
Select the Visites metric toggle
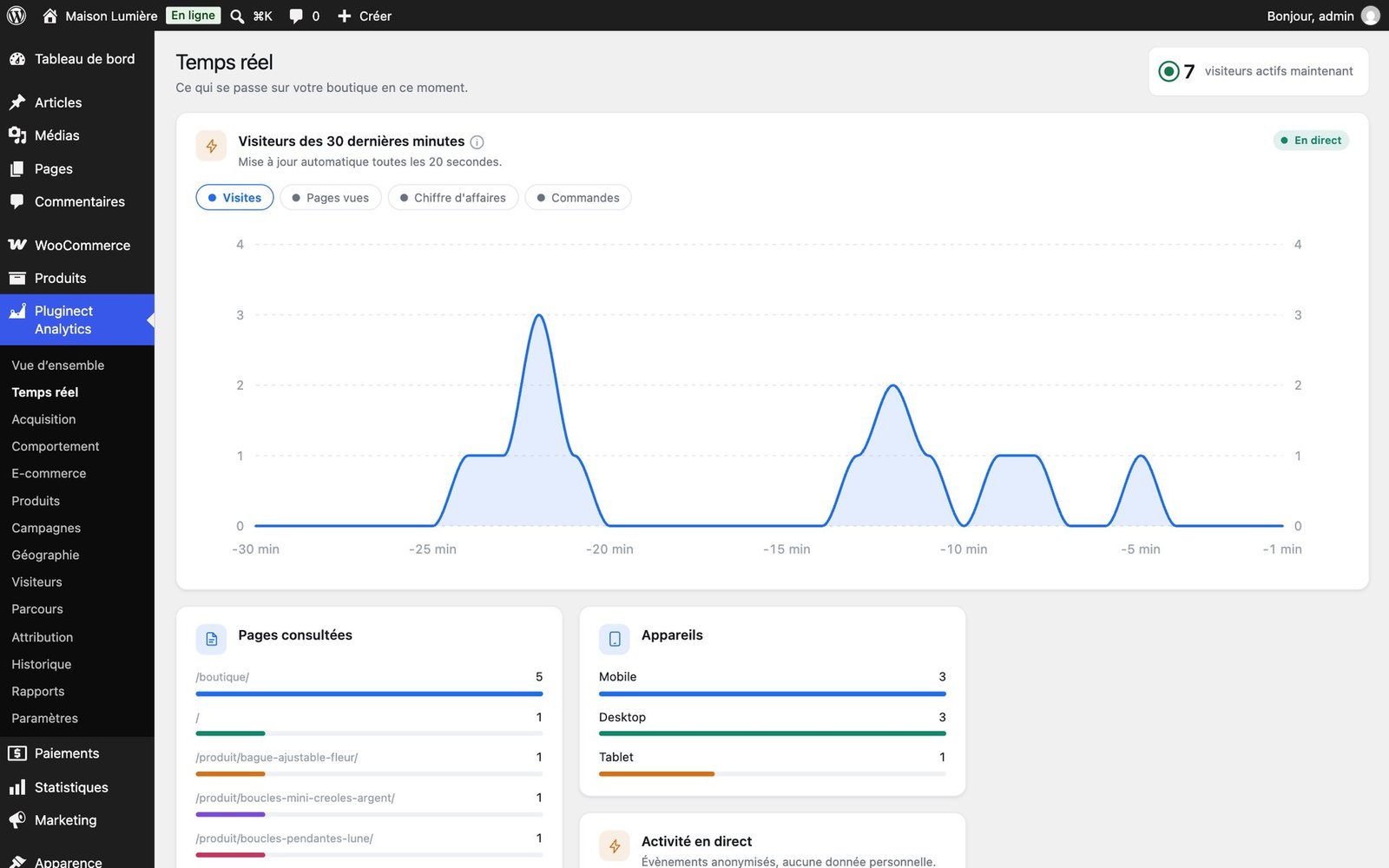coord(234,198)
